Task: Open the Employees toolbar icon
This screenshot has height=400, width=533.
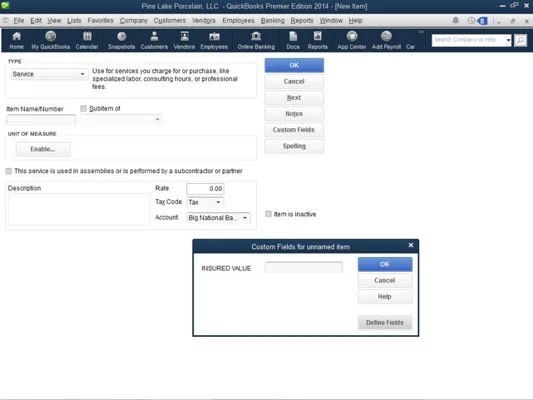Action: click(x=214, y=40)
